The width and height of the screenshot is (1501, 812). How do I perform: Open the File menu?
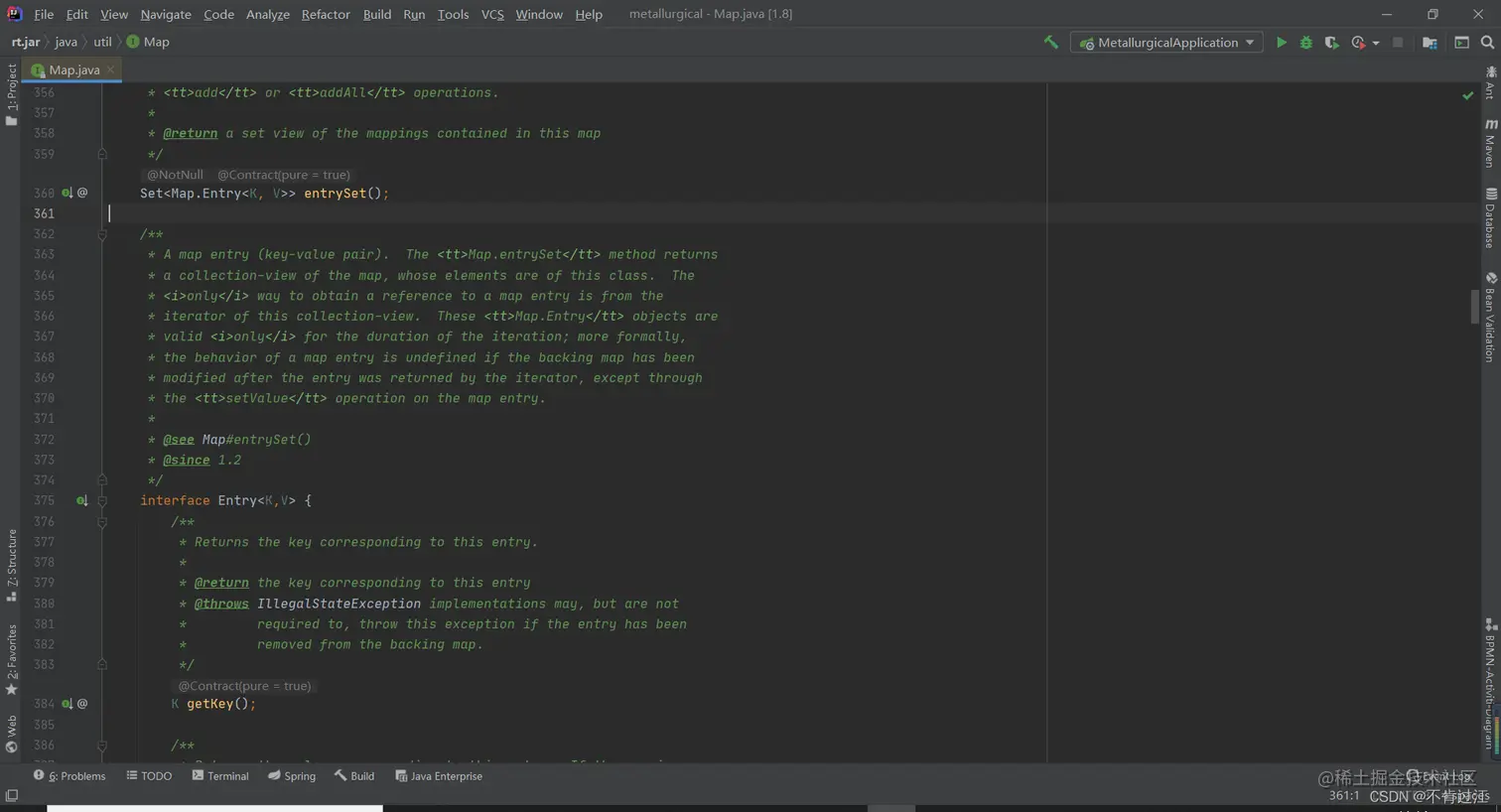[x=44, y=14]
